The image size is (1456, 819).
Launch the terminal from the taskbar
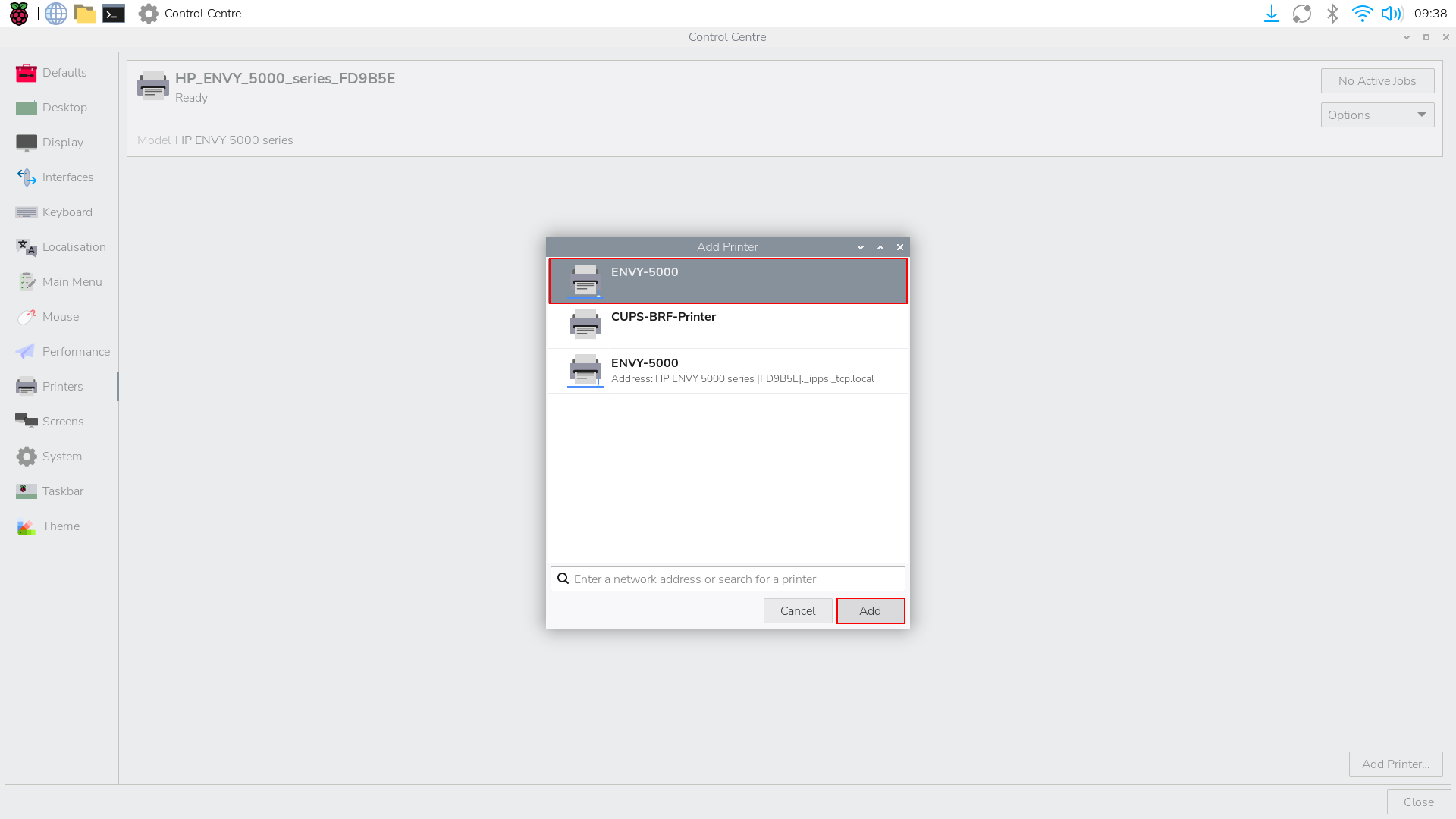114,14
